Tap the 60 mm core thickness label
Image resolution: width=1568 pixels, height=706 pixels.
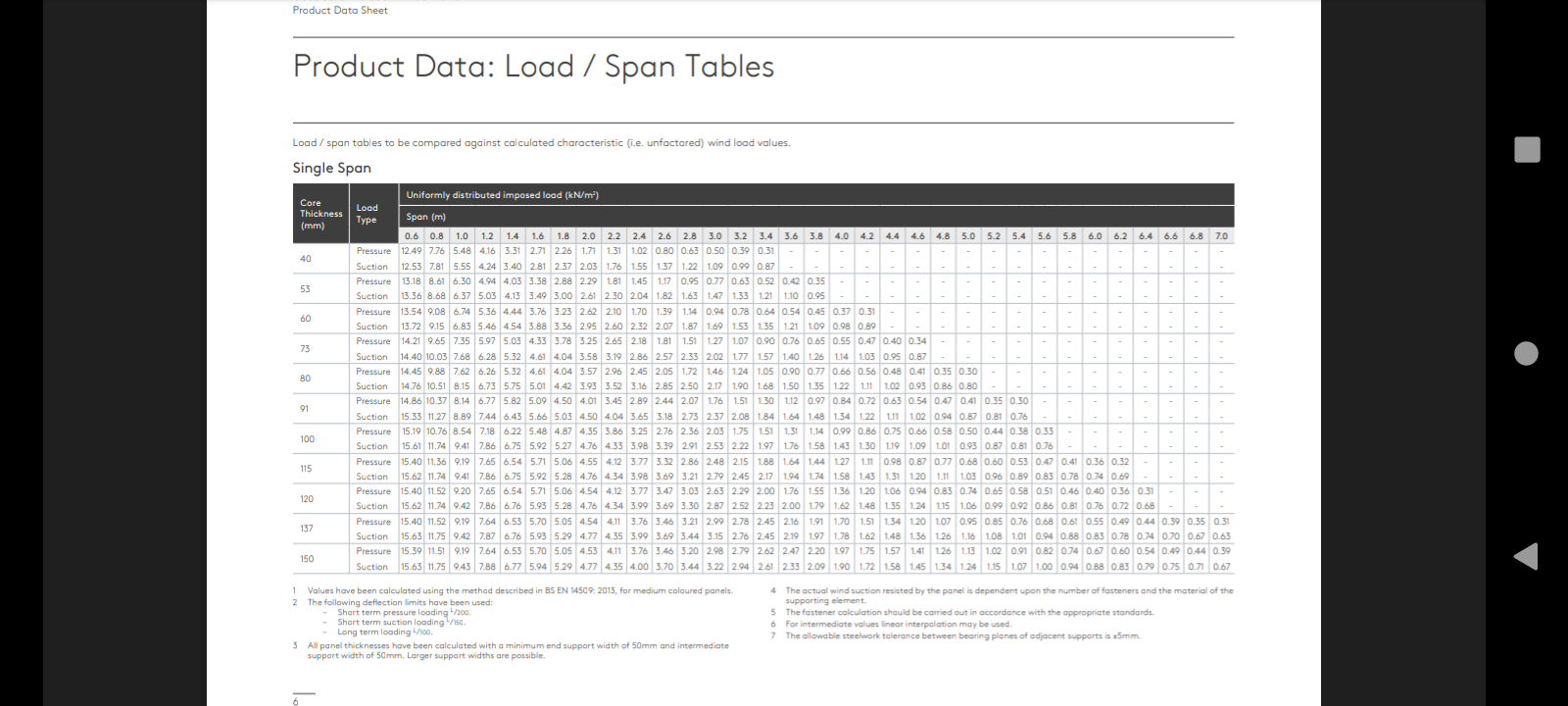point(306,319)
